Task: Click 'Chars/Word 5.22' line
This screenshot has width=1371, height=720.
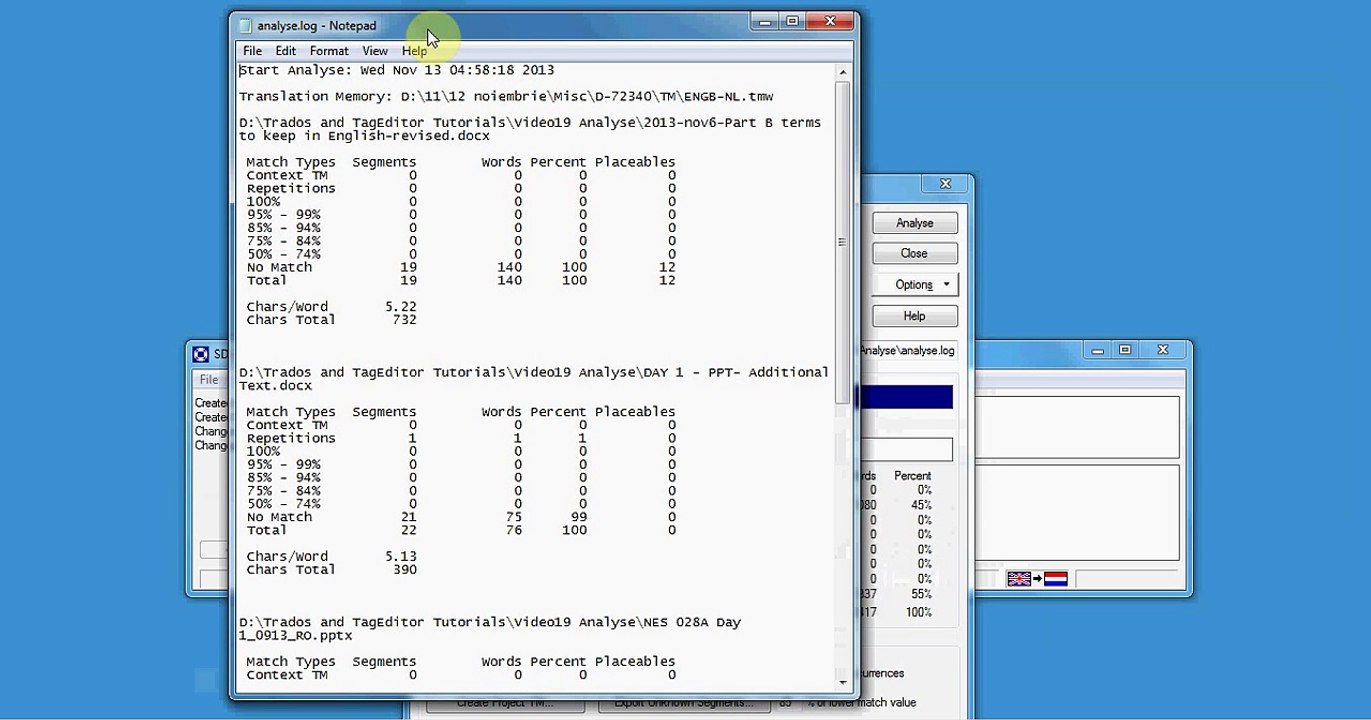Action: 332,307
